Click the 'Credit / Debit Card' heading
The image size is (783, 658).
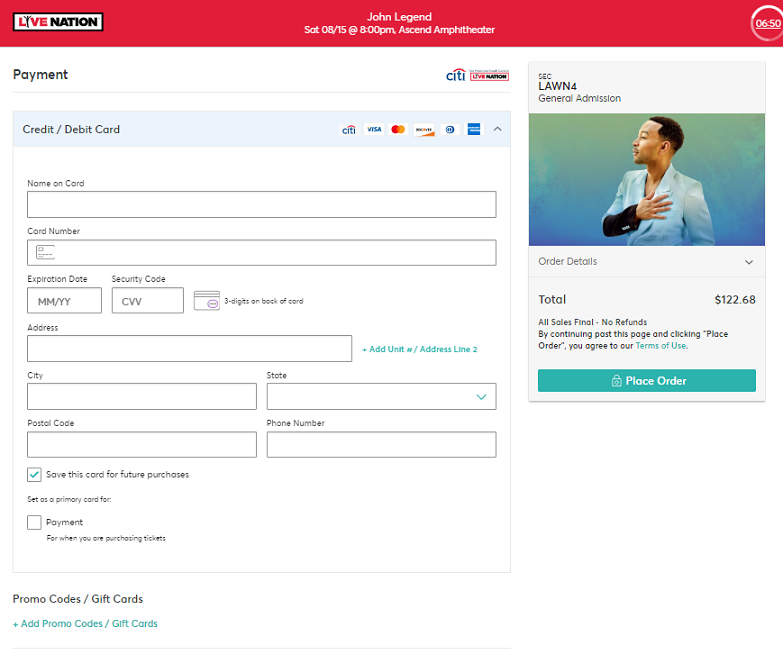click(71, 129)
